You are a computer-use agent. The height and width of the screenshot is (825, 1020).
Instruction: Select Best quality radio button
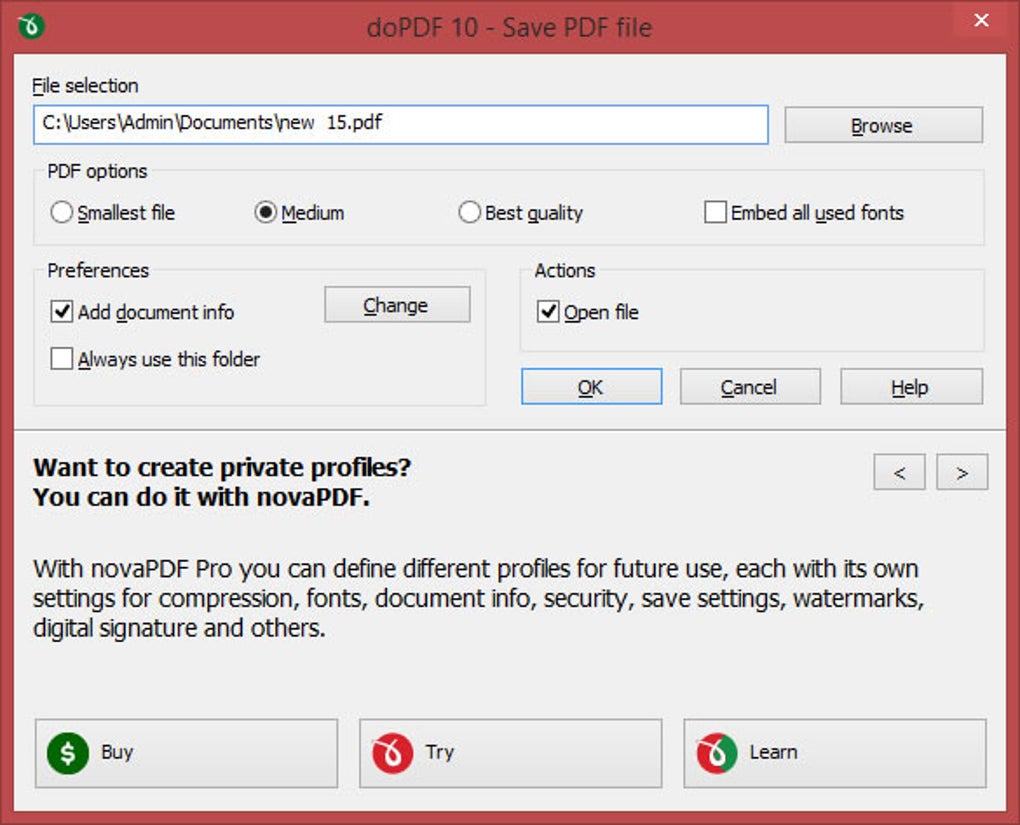point(469,212)
